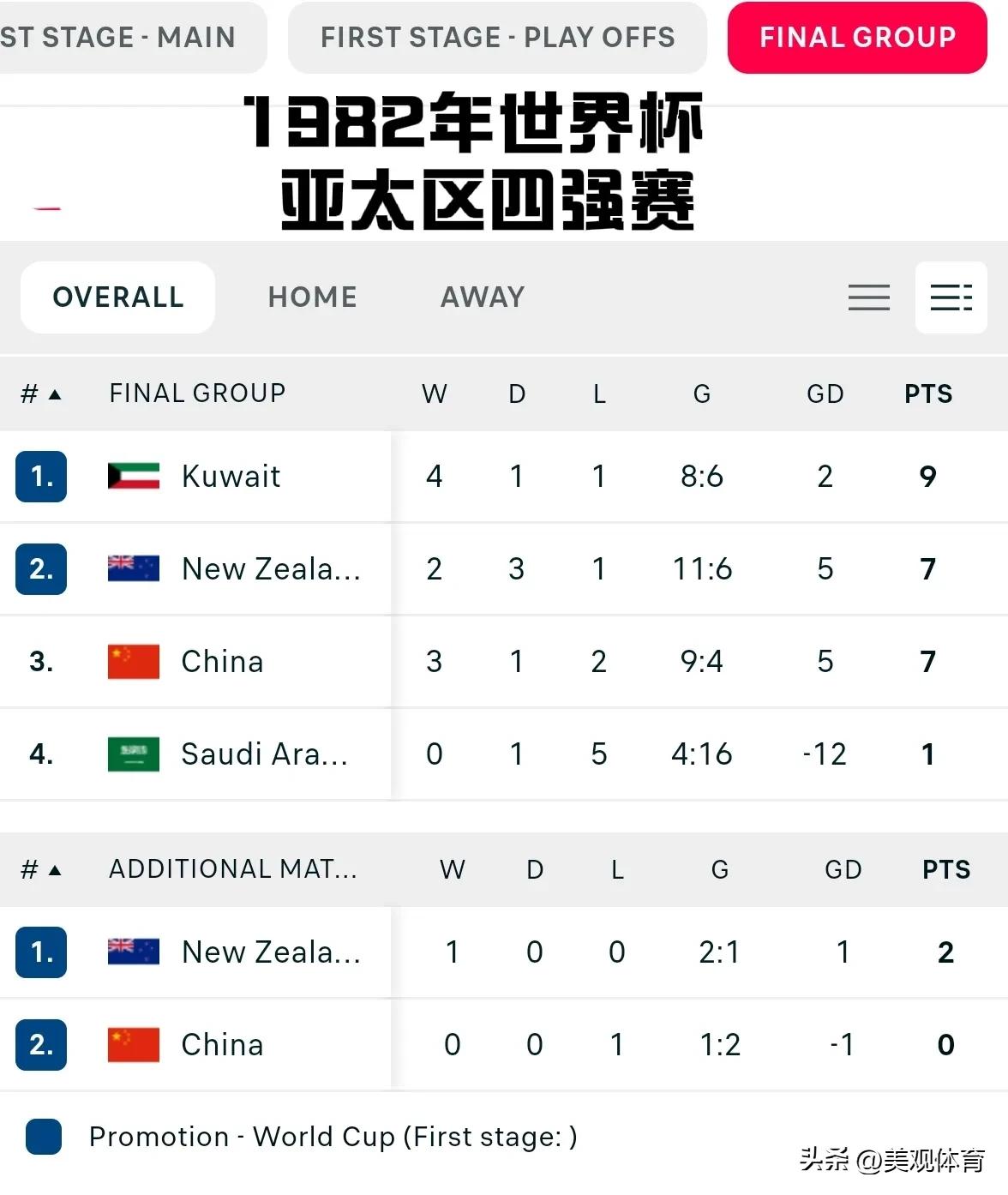Click Saudi Arabia flag icon
This screenshot has height=1195, width=1008.
(134, 754)
